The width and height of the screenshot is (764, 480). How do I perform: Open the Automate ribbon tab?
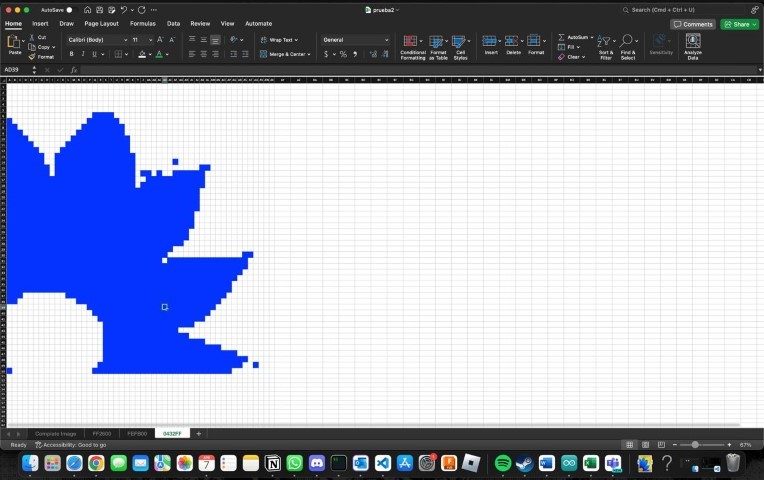[x=258, y=23]
